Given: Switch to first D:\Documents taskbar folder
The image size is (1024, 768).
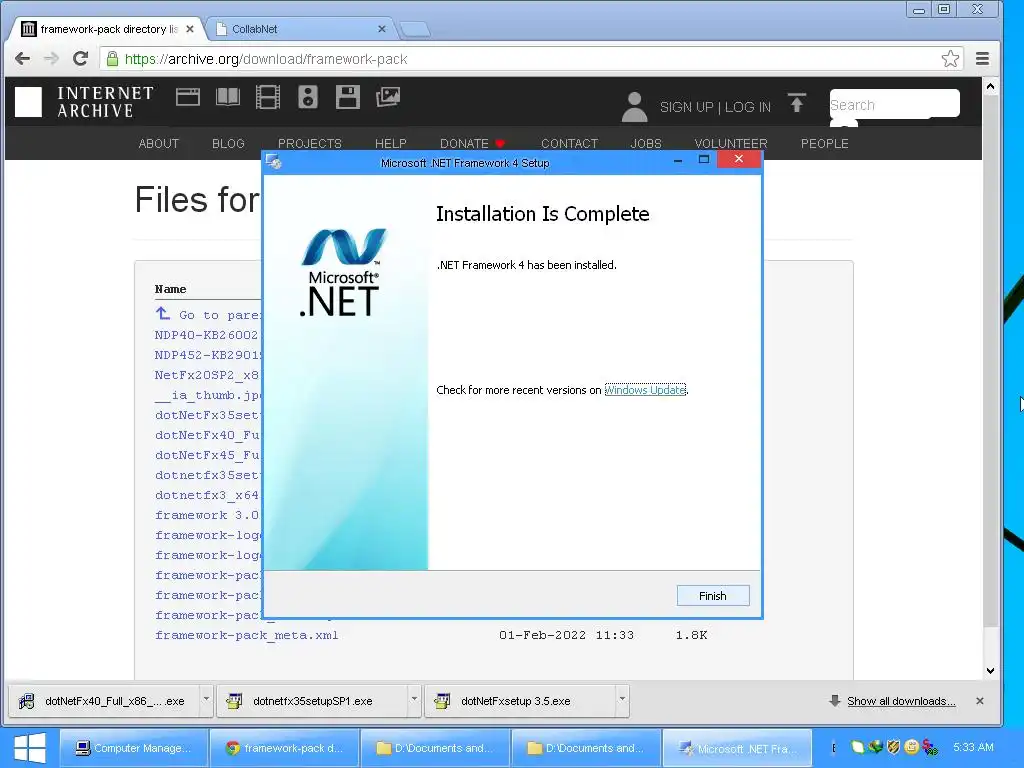Looking at the screenshot, I should coord(436,748).
